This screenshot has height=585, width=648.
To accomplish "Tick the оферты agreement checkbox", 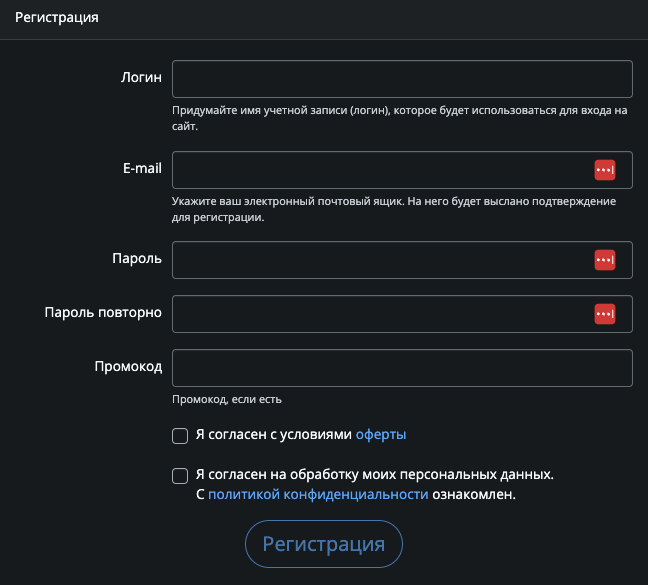I will pyautogui.click(x=180, y=435).
